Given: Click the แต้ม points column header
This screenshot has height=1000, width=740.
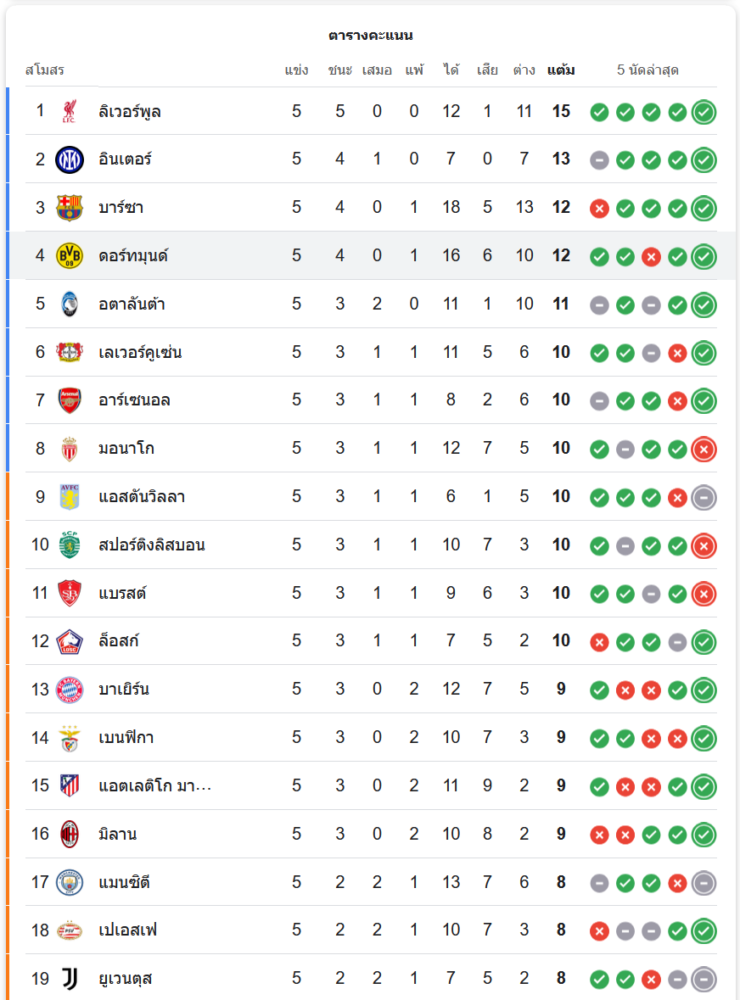Looking at the screenshot, I should point(561,70).
